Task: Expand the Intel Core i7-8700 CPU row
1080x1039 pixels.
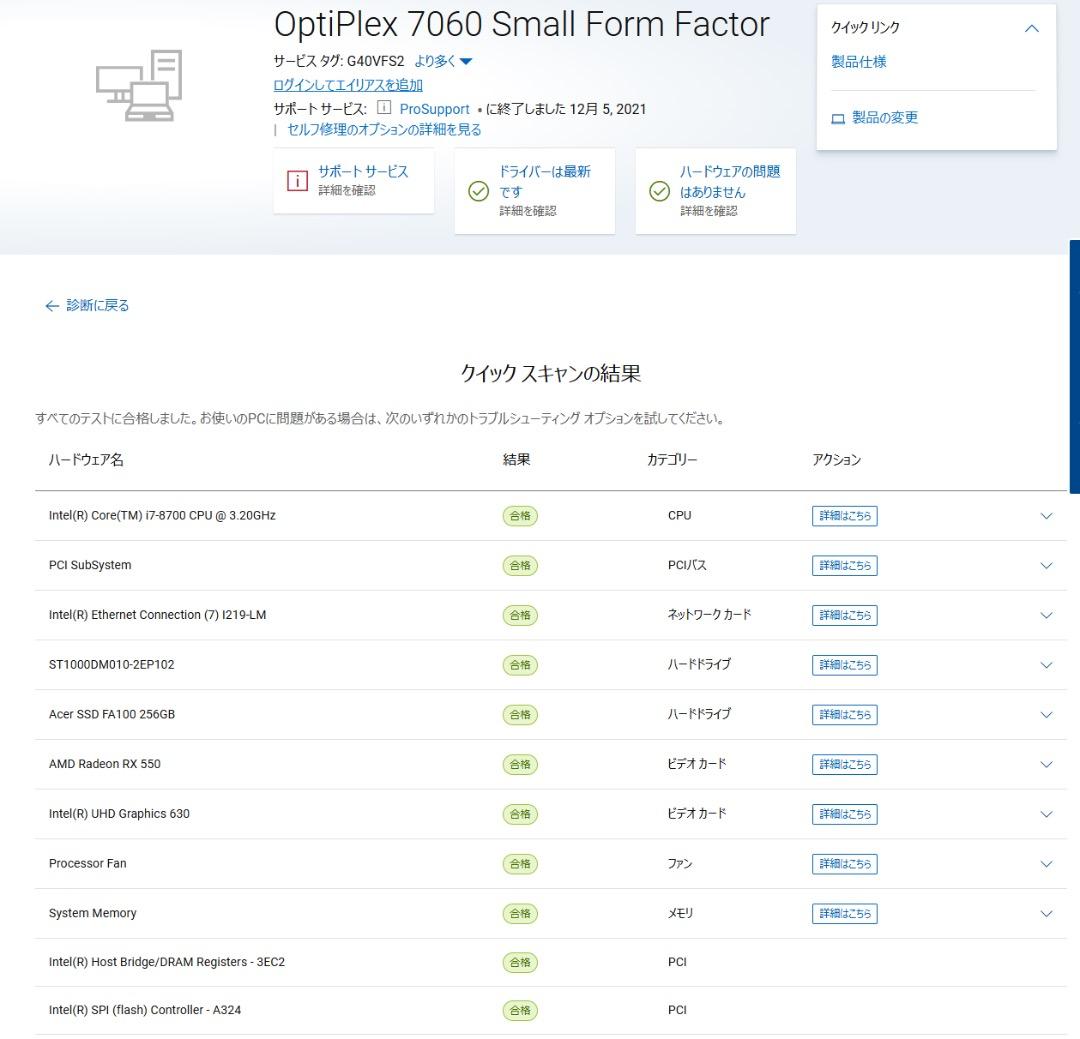Action: (1046, 516)
